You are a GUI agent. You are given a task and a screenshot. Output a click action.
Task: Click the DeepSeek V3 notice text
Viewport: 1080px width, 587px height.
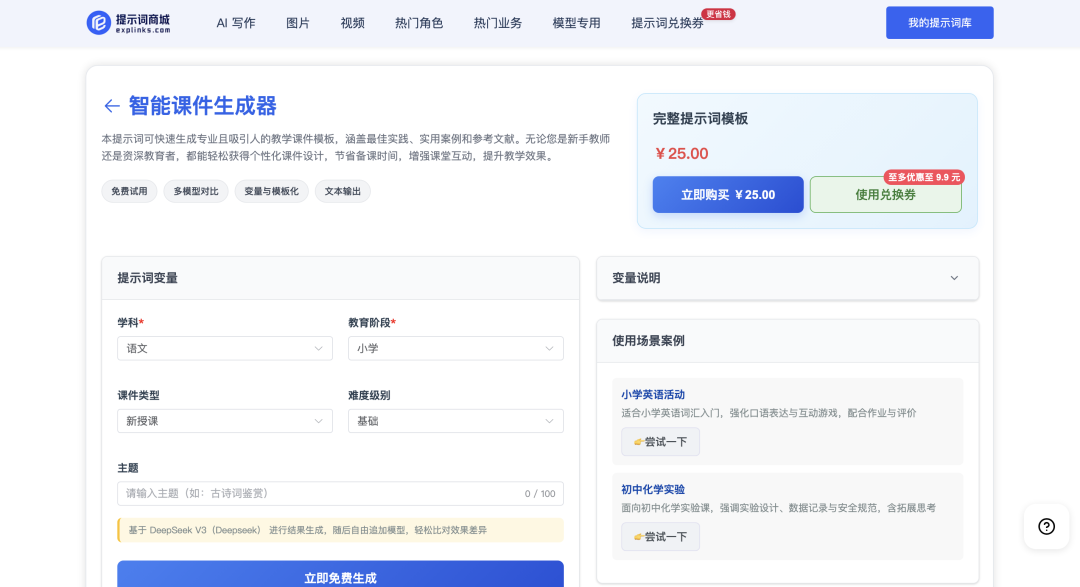(307, 531)
